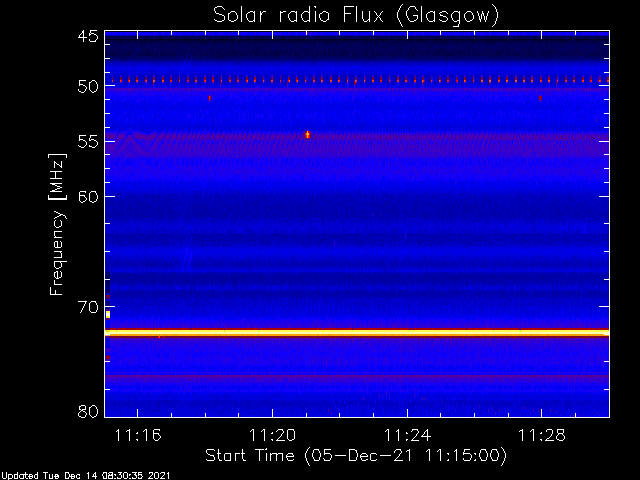The width and height of the screenshot is (640, 480).
Task: Click the 'Frequency [MHz]' axis label
Action: pos(57,224)
